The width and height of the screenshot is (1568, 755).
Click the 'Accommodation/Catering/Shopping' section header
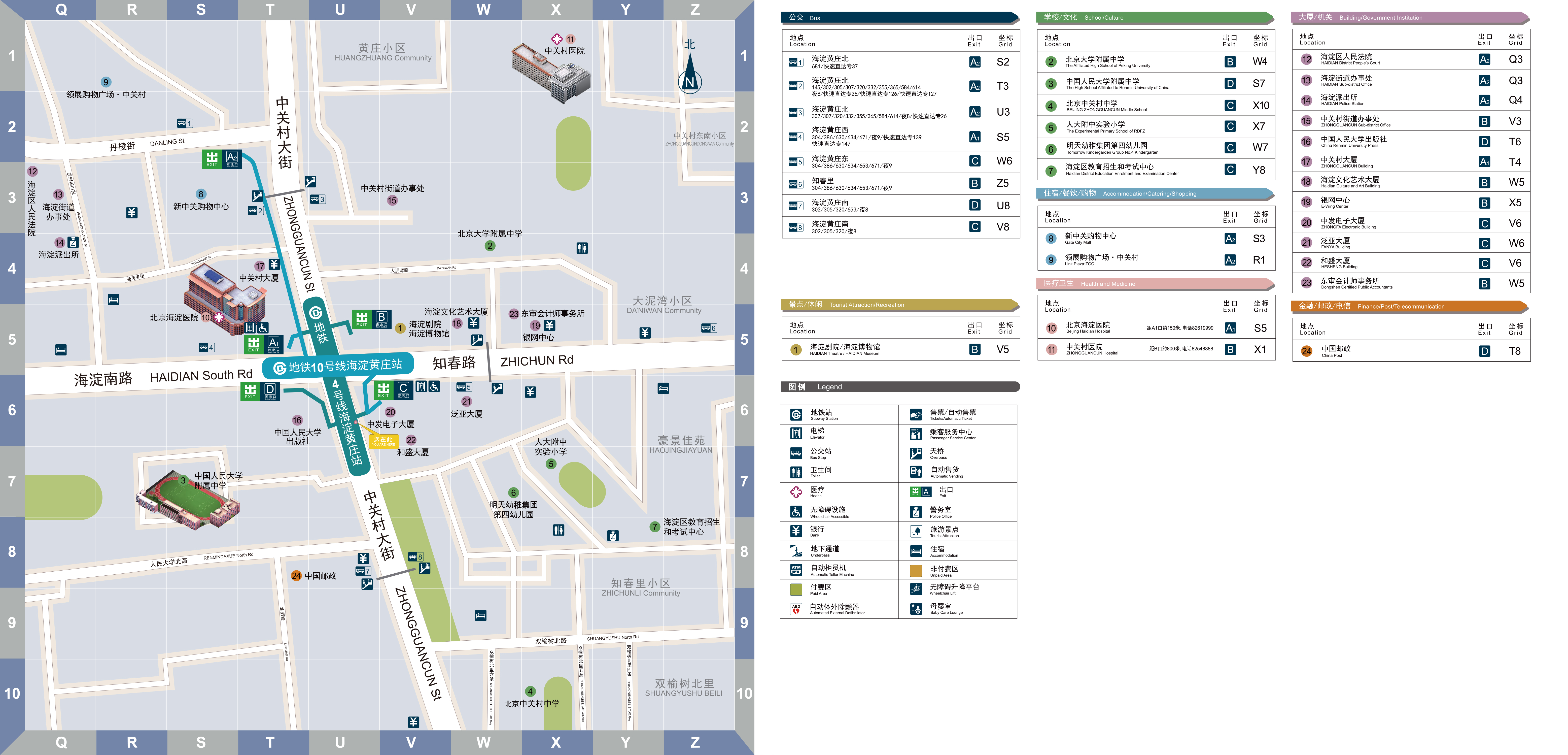coord(1155,194)
